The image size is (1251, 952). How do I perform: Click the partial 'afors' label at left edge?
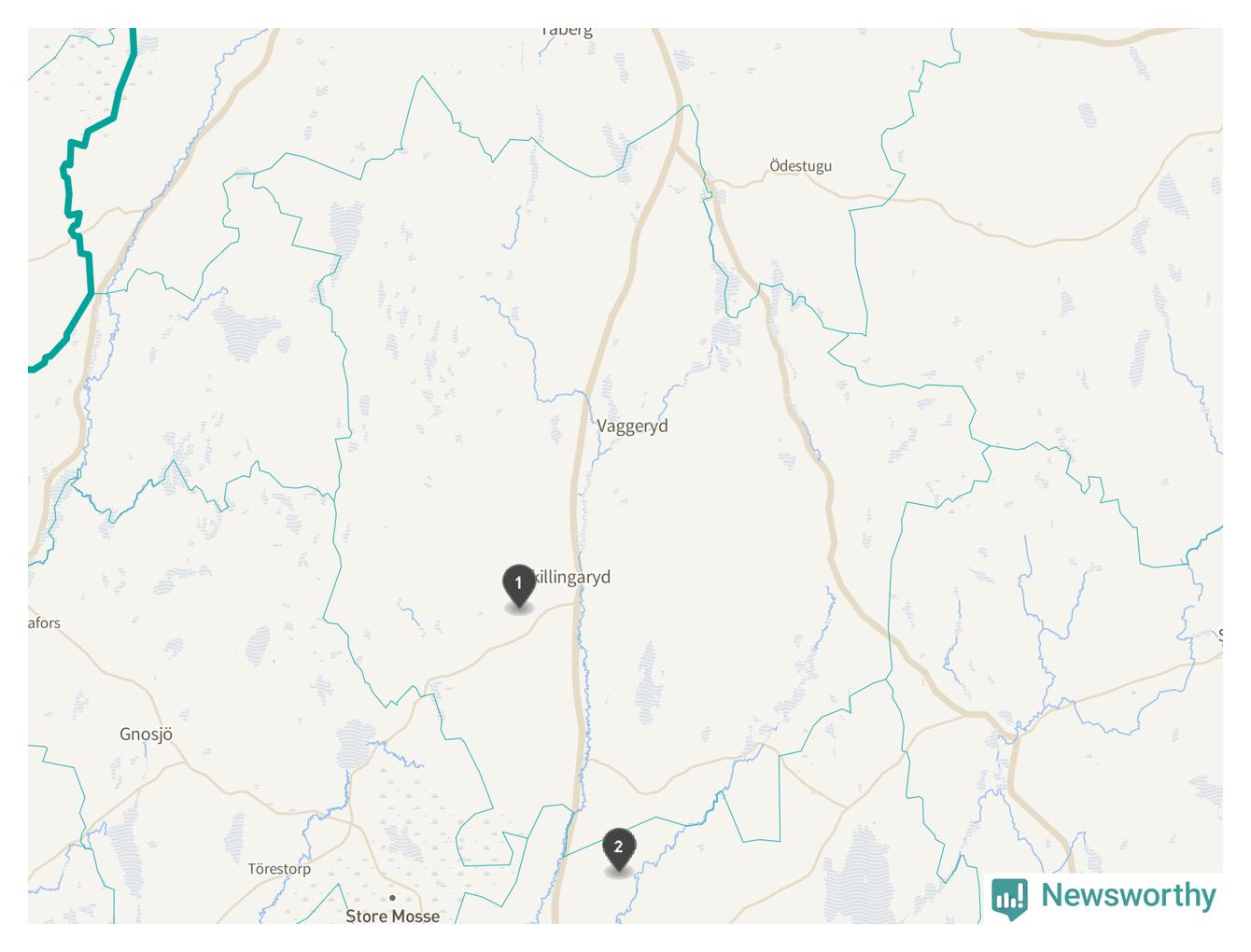pos(44,623)
